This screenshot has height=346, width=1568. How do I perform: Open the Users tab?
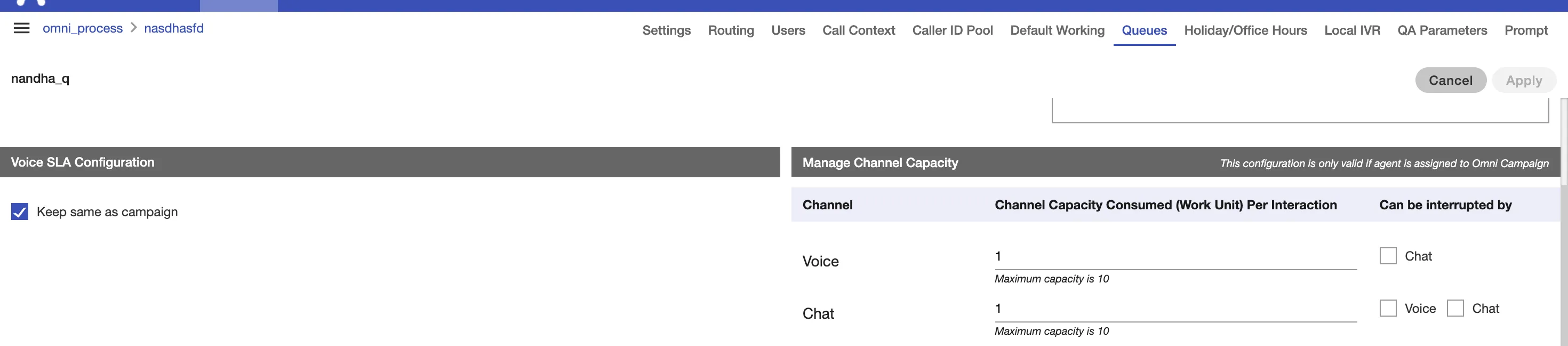coord(788,30)
